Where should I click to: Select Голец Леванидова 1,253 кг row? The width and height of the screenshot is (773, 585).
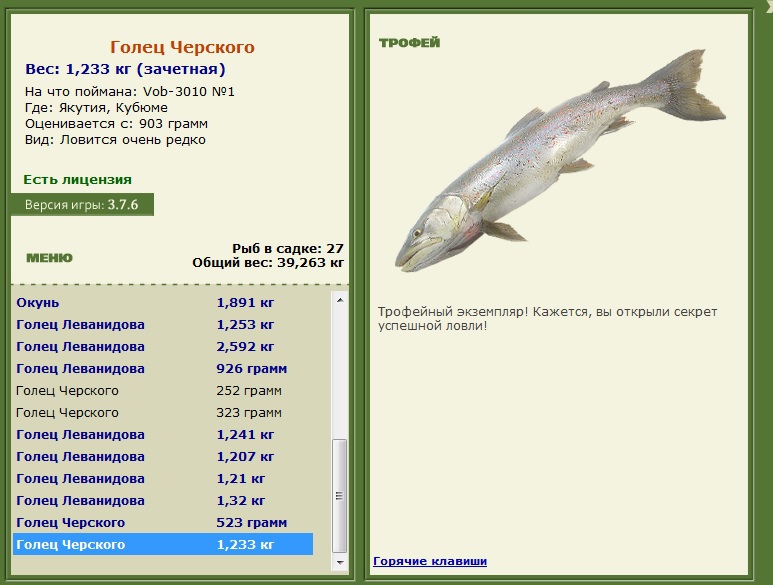point(163,325)
